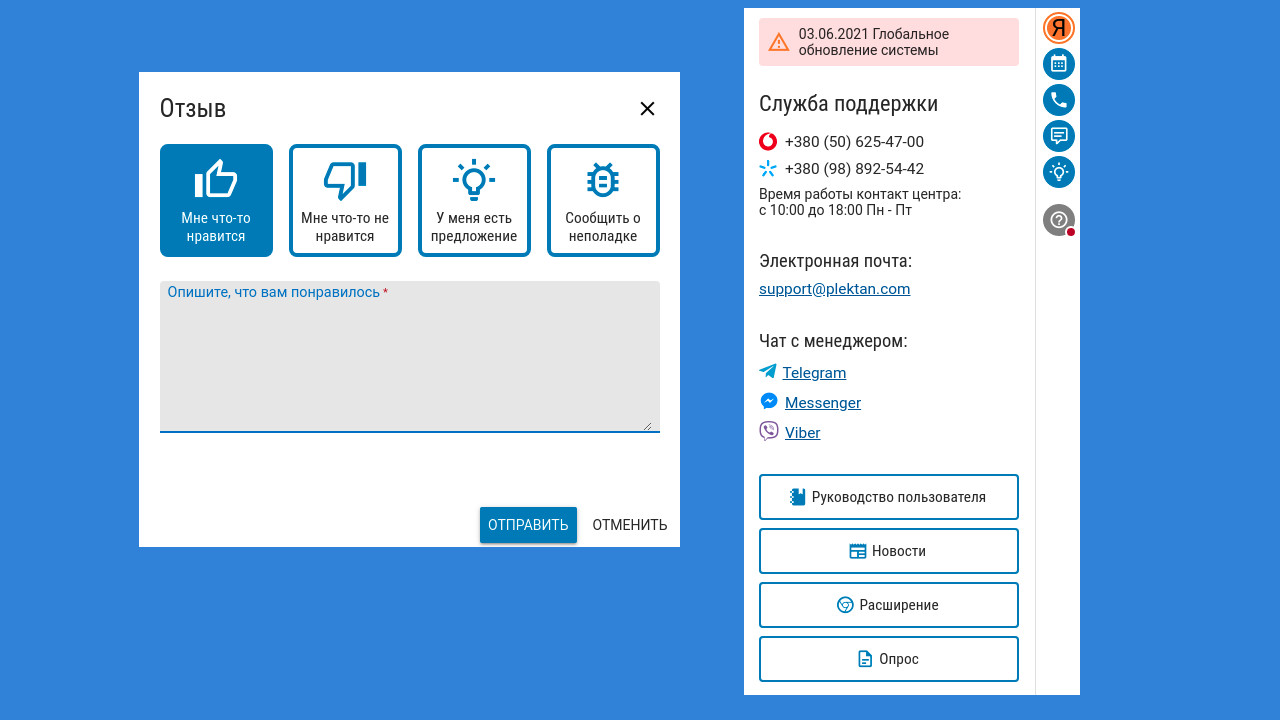The width and height of the screenshot is (1280, 720).
Task: Click the 'Отзыв' dialog title
Action: point(193,109)
